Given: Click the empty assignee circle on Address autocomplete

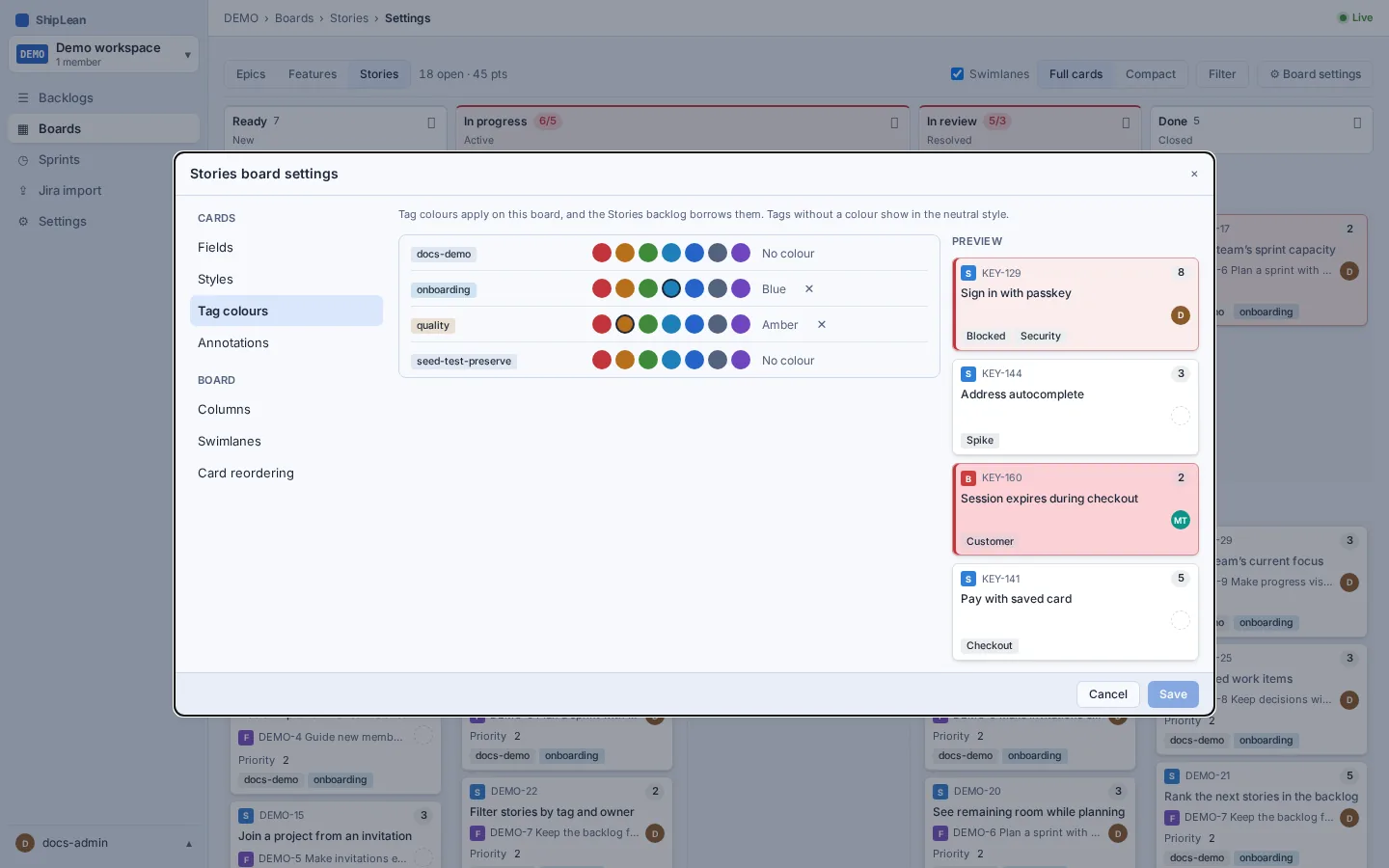Looking at the screenshot, I should click(1181, 416).
